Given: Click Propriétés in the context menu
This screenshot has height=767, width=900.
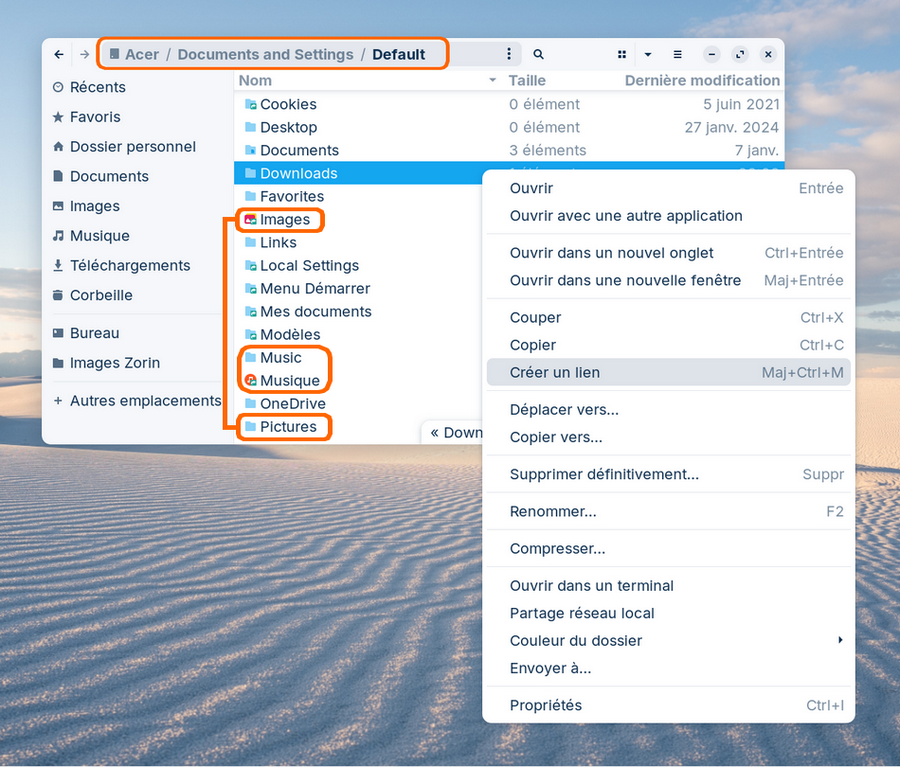Looking at the screenshot, I should (x=546, y=705).
